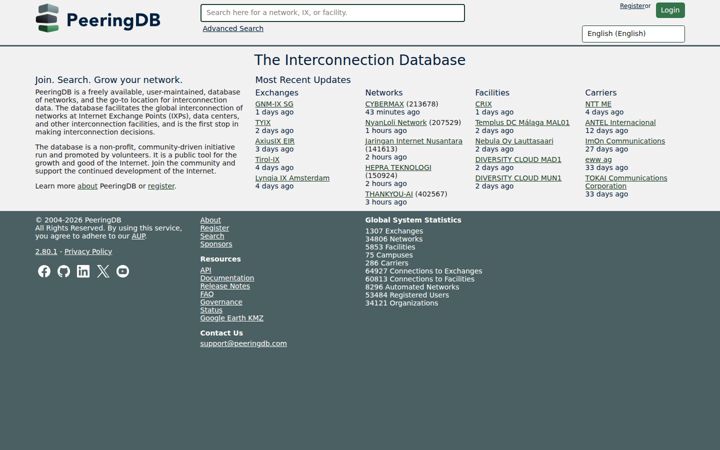Open the CYBERMAX network
This screenshot has height=450, width=720.
(x=384, y=104)
